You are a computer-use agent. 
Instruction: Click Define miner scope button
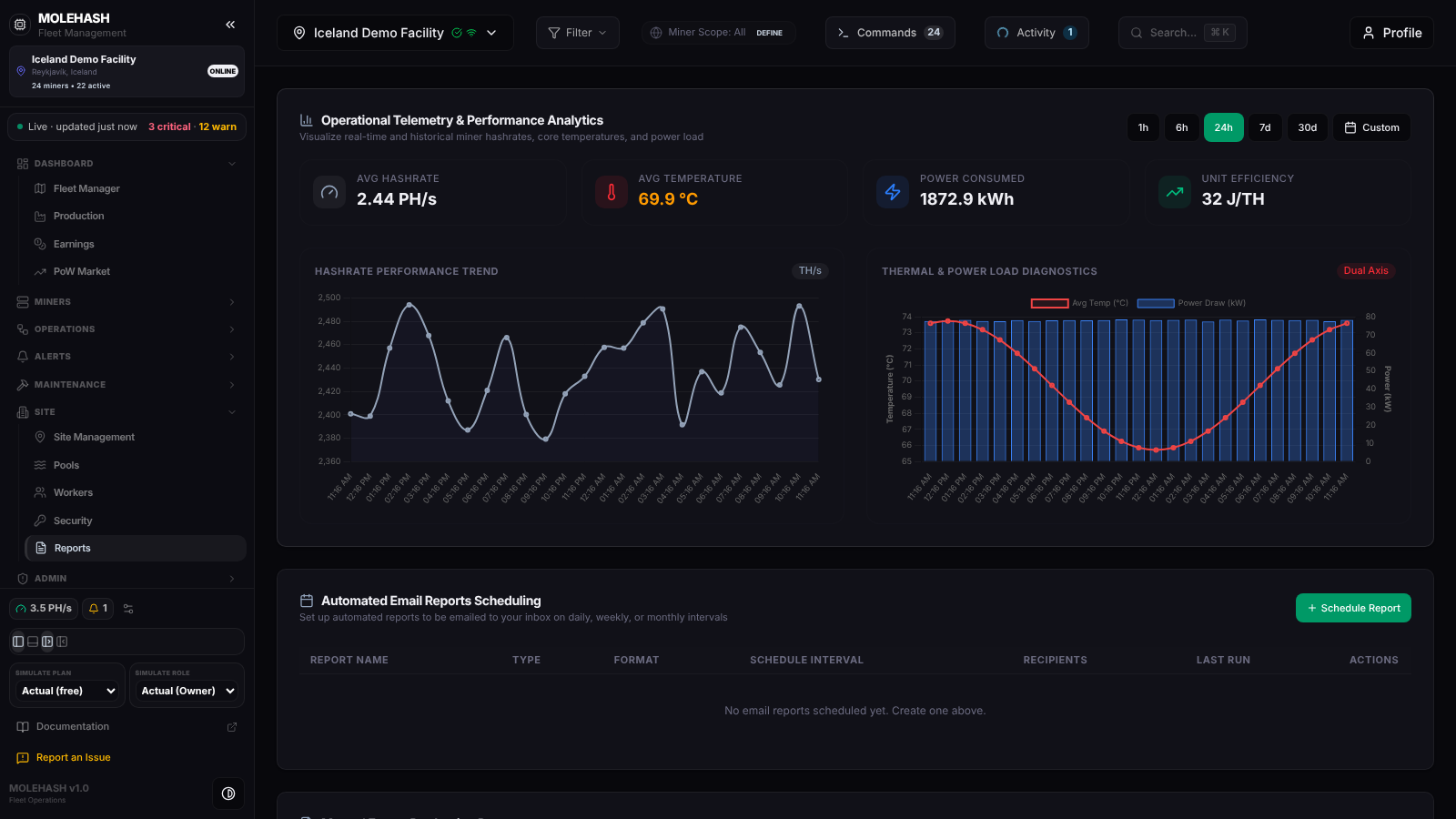[x=770, y=33]
